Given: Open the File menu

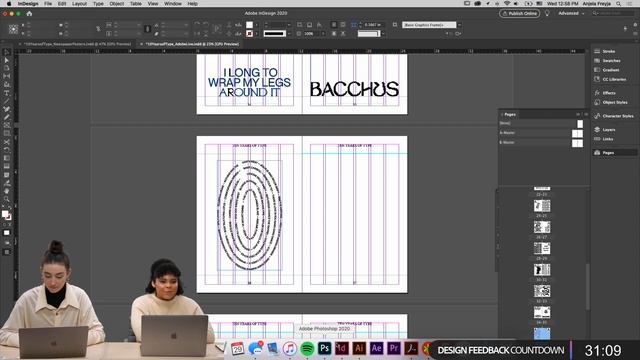Looking at the screenshot, I should click(48, 4).
